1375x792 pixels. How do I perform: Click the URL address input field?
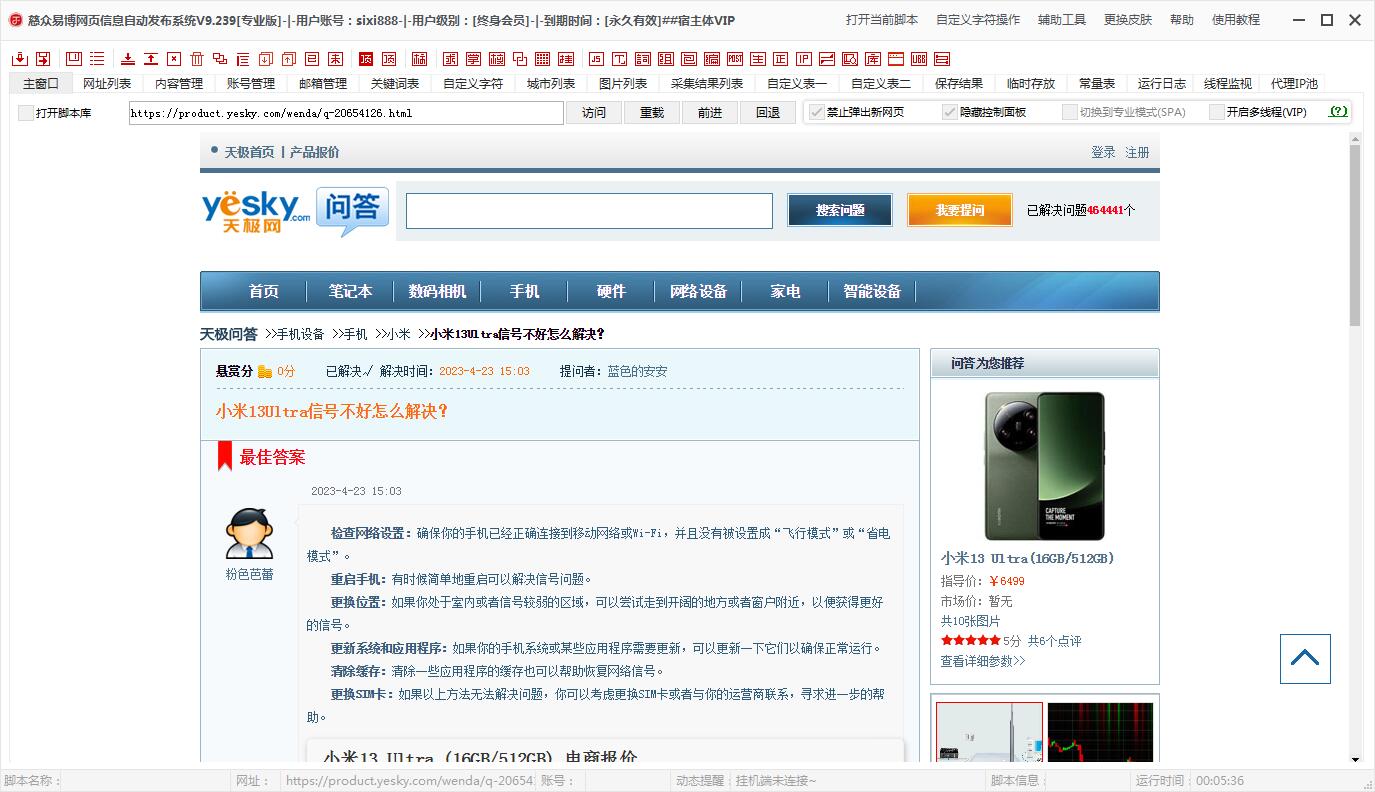tap(346, 113)
